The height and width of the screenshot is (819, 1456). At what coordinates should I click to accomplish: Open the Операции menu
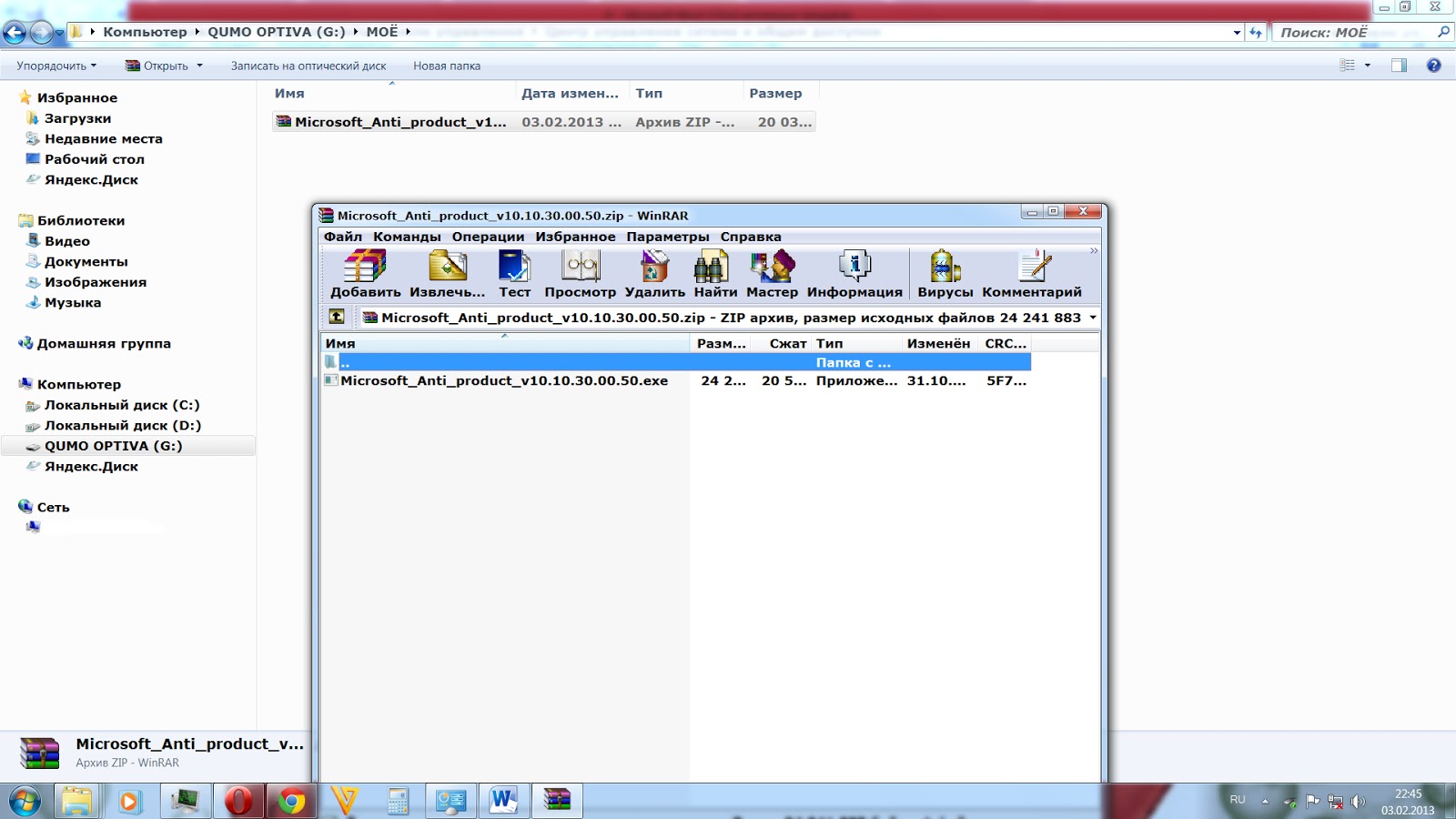488,237
